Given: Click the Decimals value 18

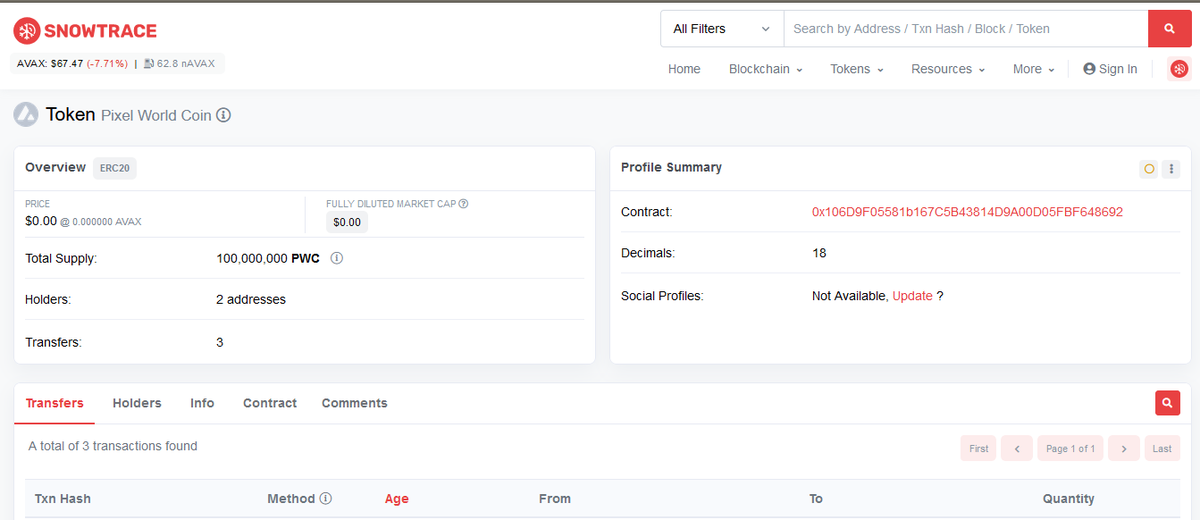Looking at the screenshot, I should pos(819,254).
